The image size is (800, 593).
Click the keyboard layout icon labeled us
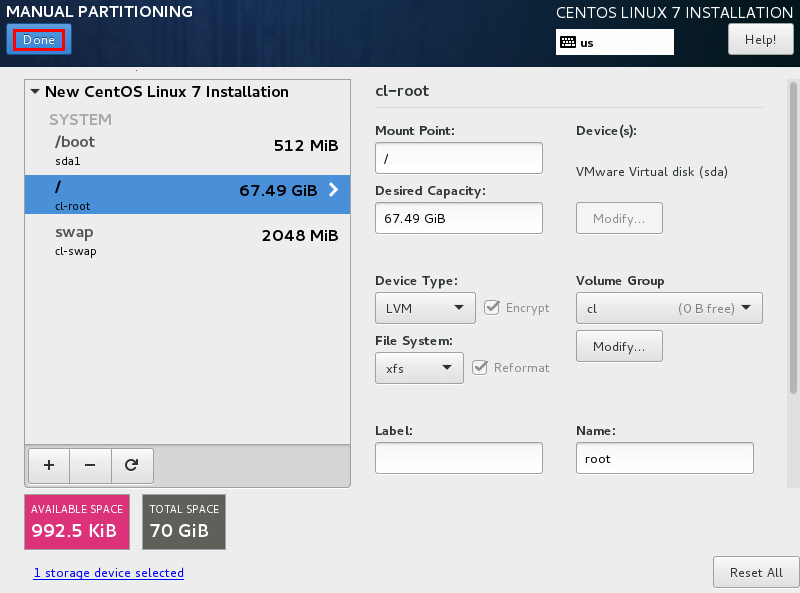(x=568, y=43)
